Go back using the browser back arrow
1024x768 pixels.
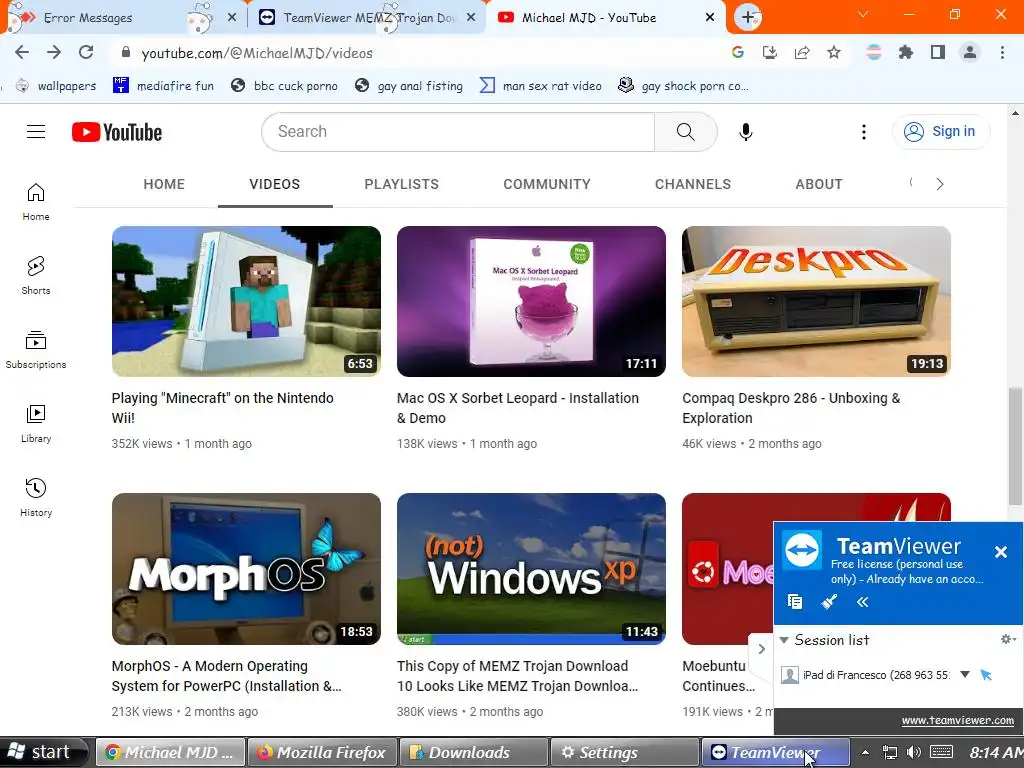pos(22,53)
